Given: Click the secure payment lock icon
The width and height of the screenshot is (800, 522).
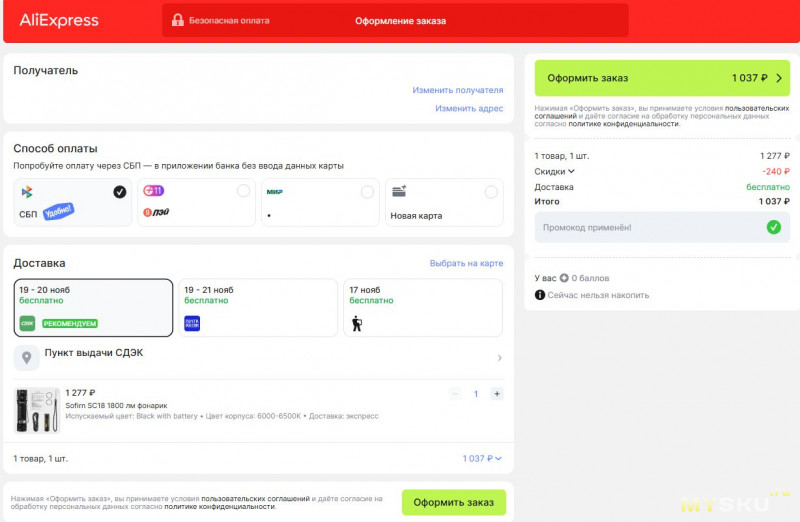Looking at the screenshot, I should [177, 20].
